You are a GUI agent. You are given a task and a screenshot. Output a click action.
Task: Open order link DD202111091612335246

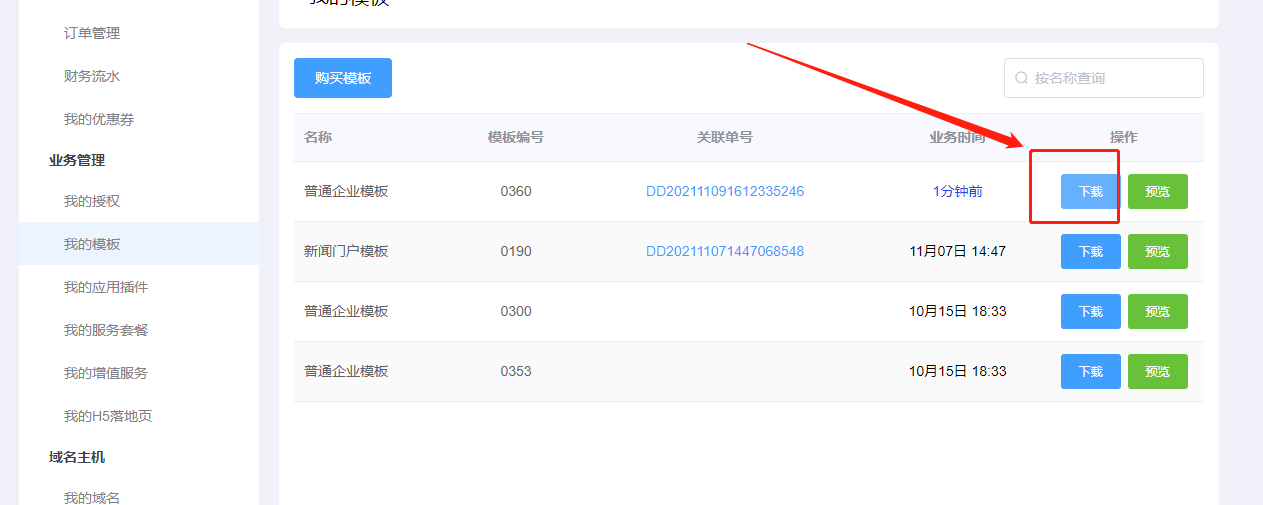click(724, 191)
